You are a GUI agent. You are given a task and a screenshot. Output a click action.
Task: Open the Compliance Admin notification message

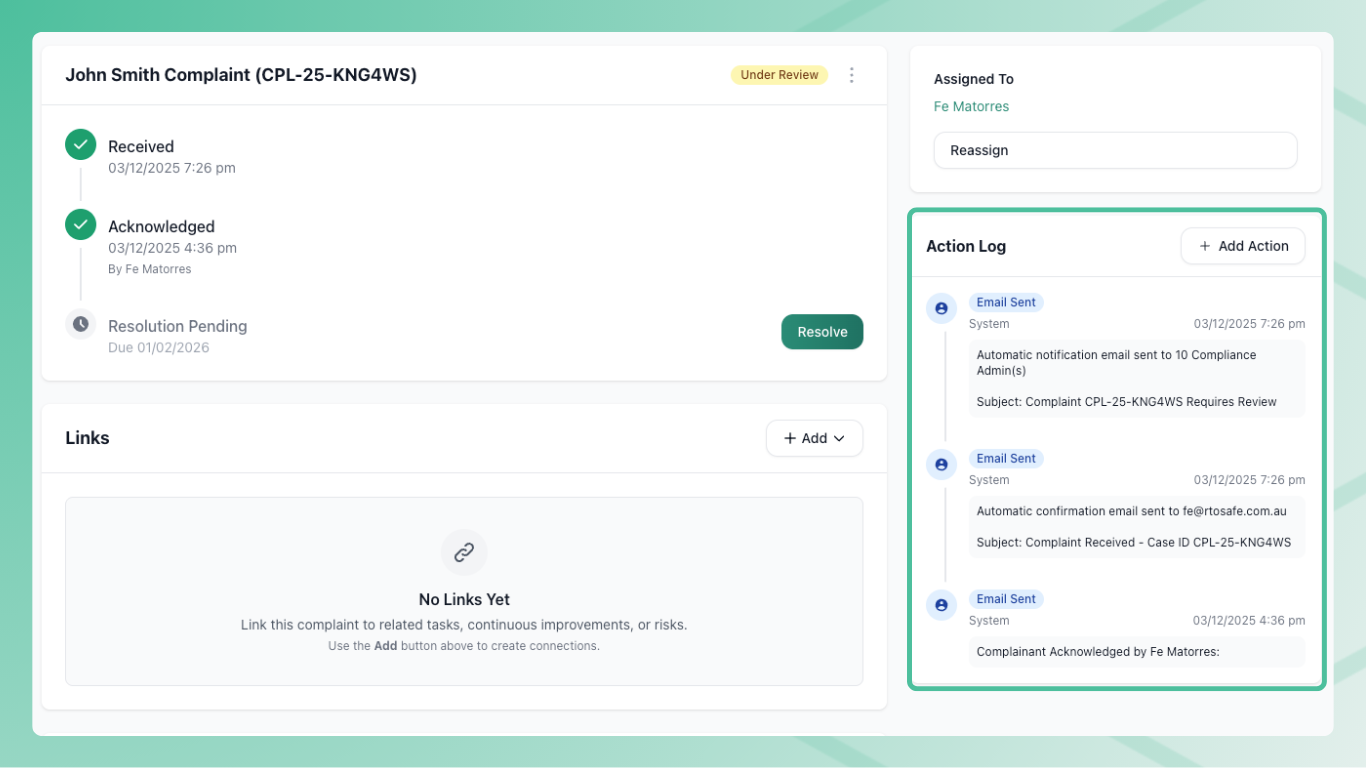1136,378
